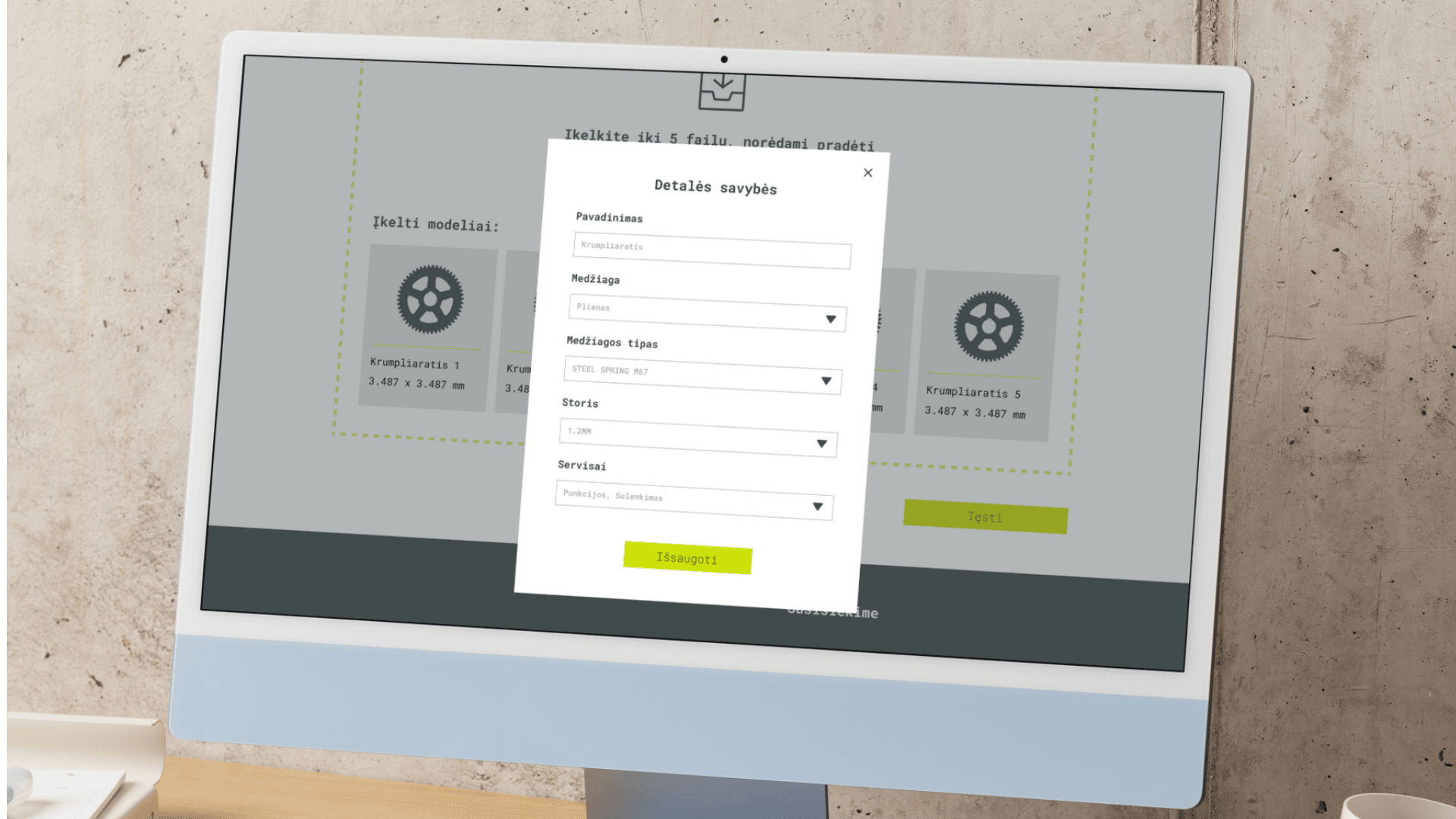Click the Krumpliaratis 5 gear icon

(x=988, y=327)
